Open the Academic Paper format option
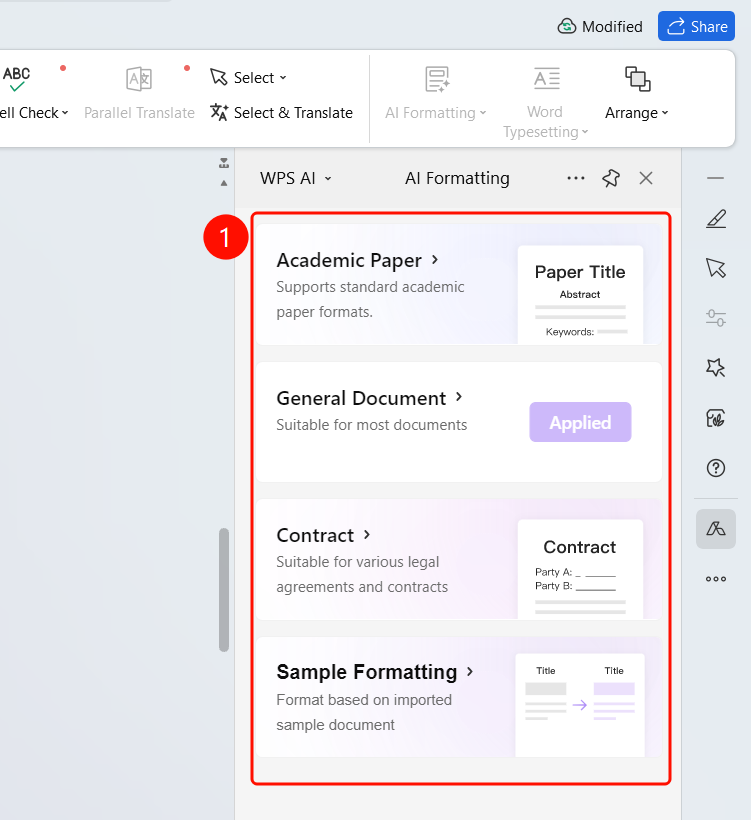The width and height of the screenshot is (751, 820). [459, 284]
